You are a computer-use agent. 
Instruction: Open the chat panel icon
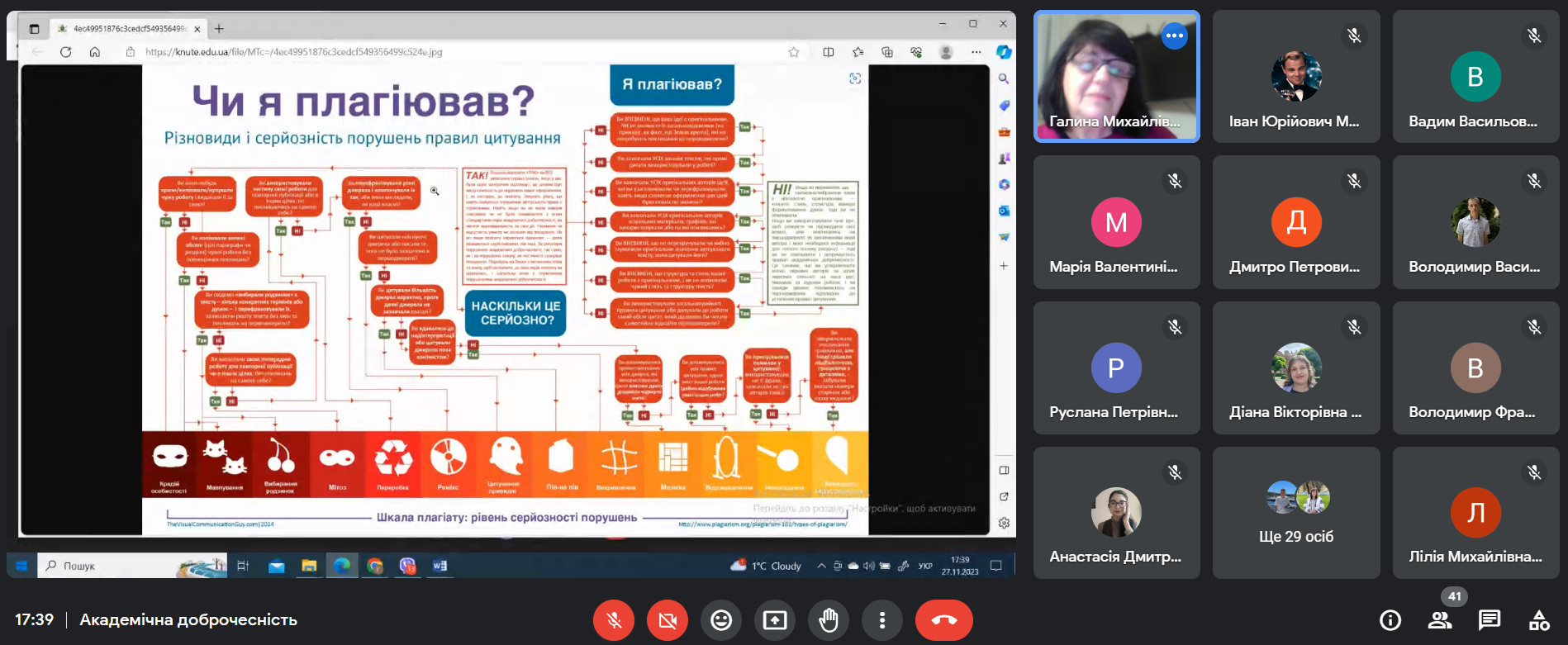1490,620
